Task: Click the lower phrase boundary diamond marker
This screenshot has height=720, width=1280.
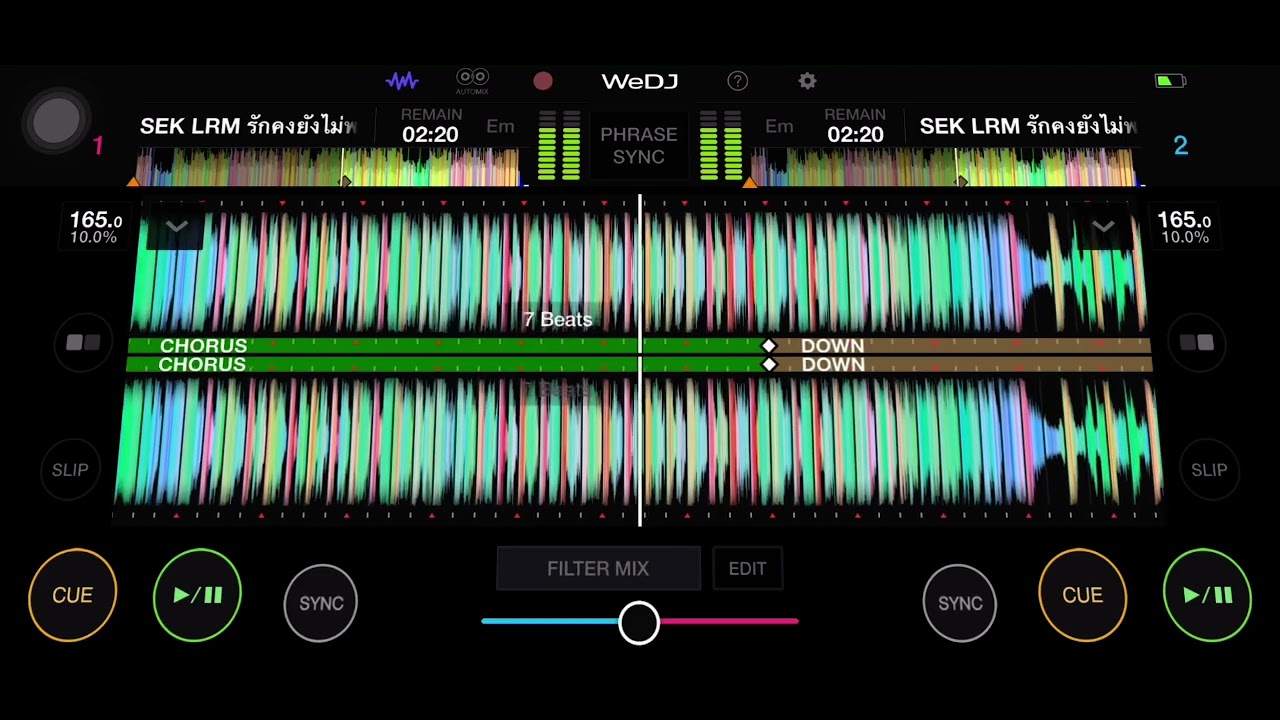Action: (x=768, y=365)
